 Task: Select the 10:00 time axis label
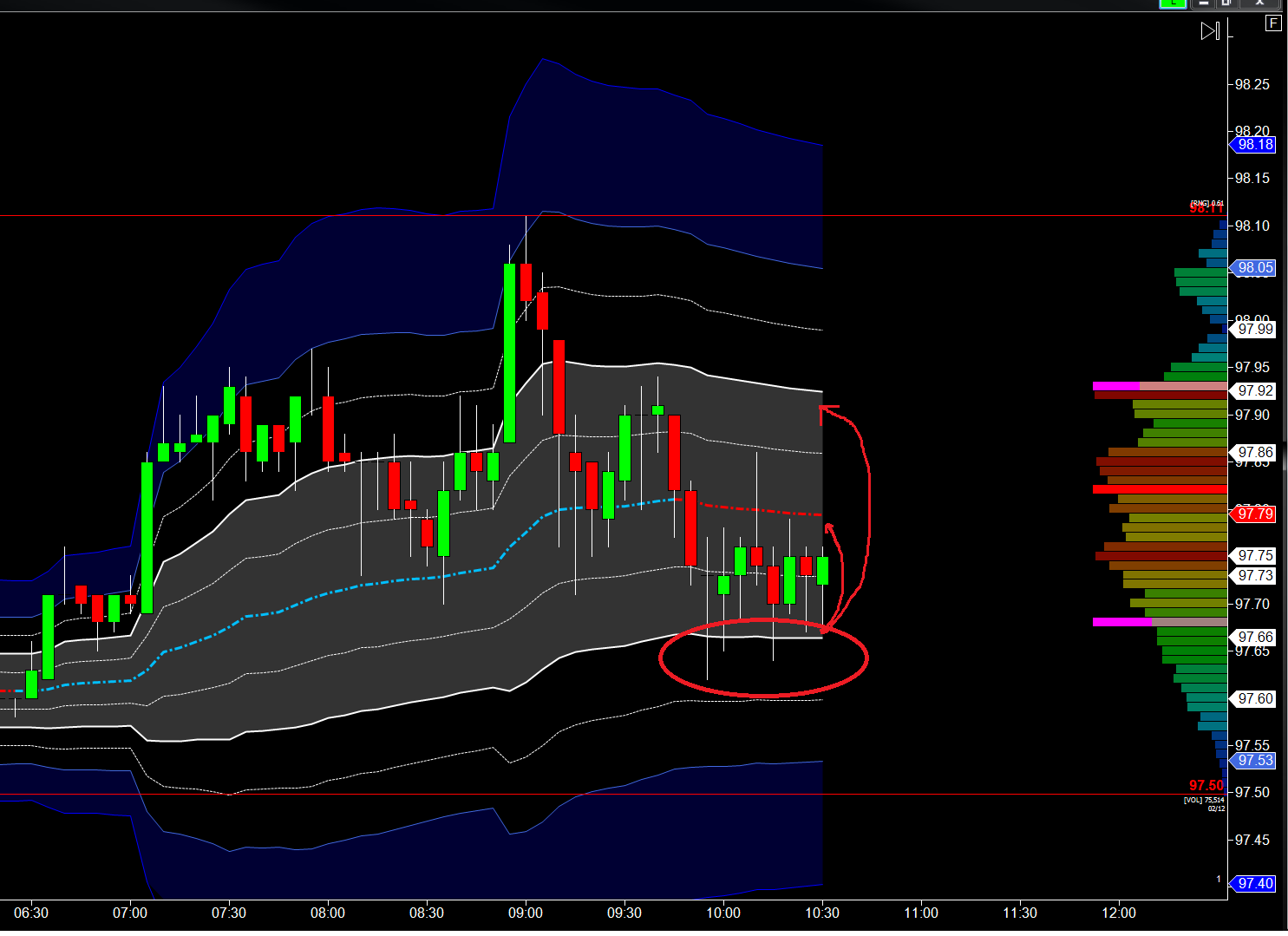[723, 913]
